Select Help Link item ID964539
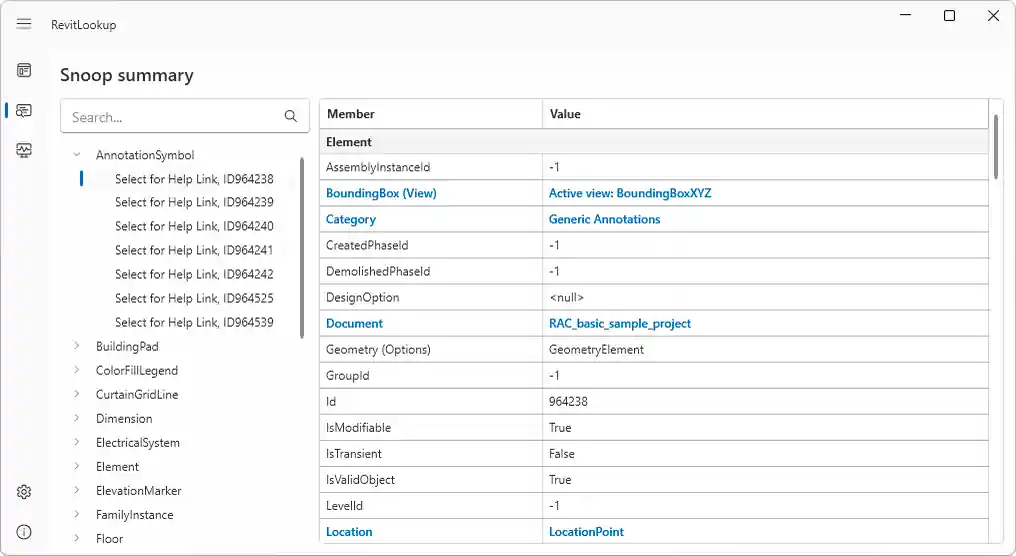 (x=194, y=323)
